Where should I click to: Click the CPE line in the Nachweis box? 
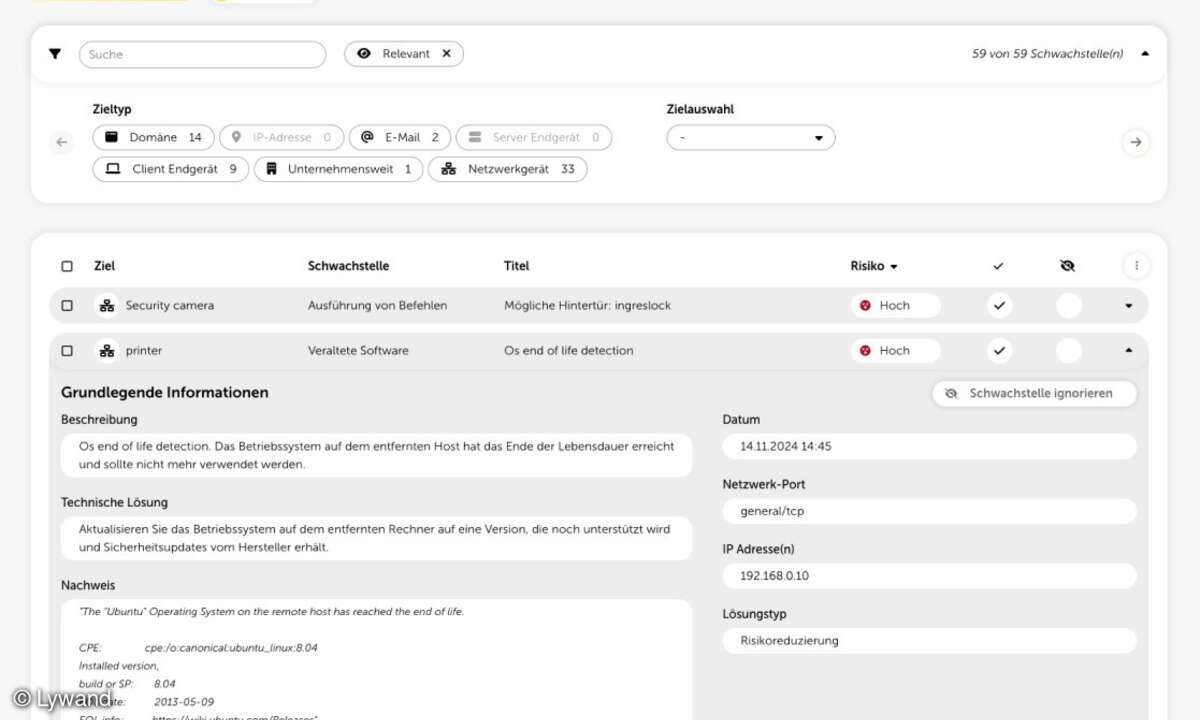[198, 648]
